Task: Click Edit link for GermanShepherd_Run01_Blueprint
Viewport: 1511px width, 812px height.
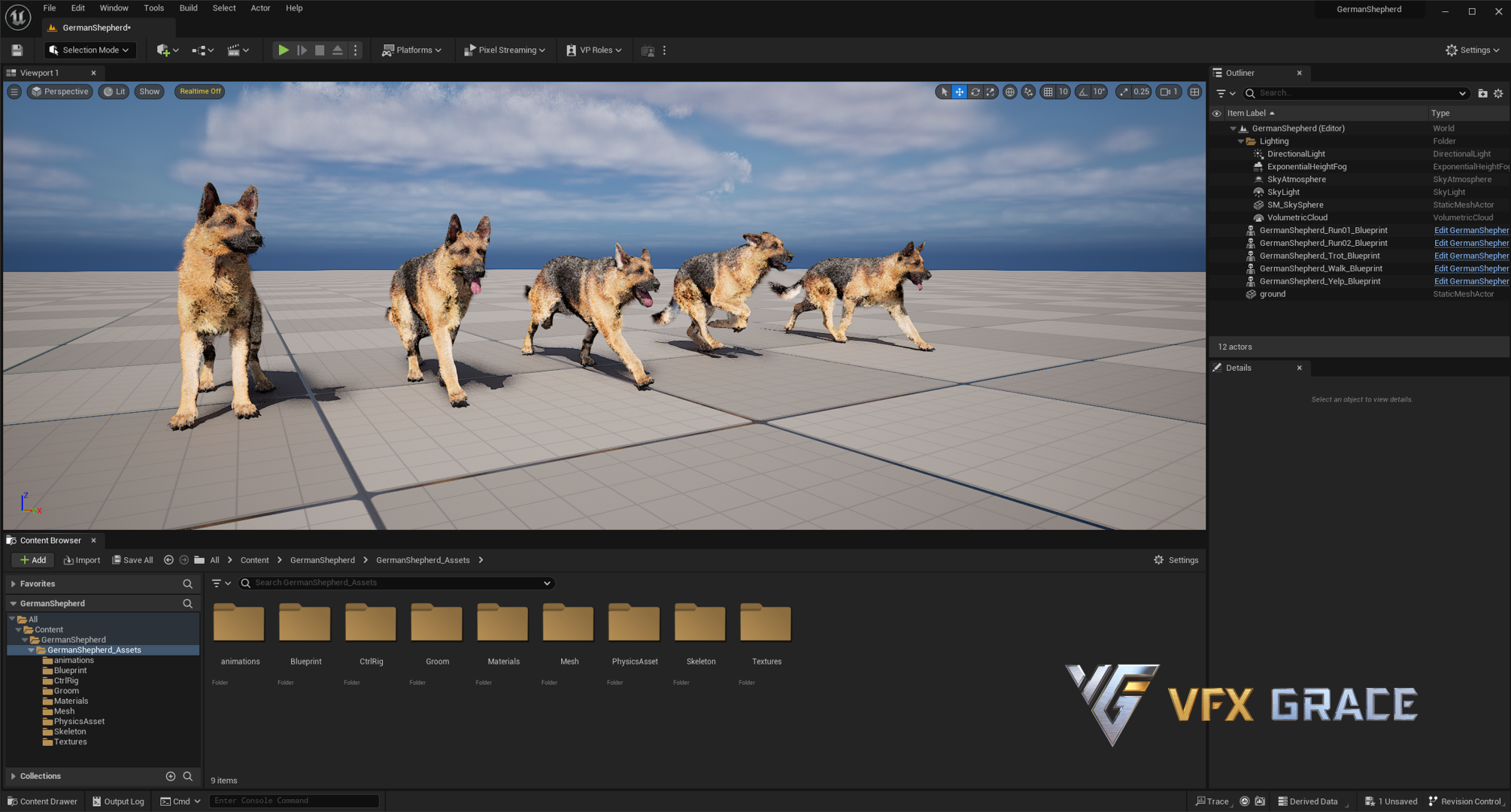Action: pyautogui.click(x=1471, y=231)
